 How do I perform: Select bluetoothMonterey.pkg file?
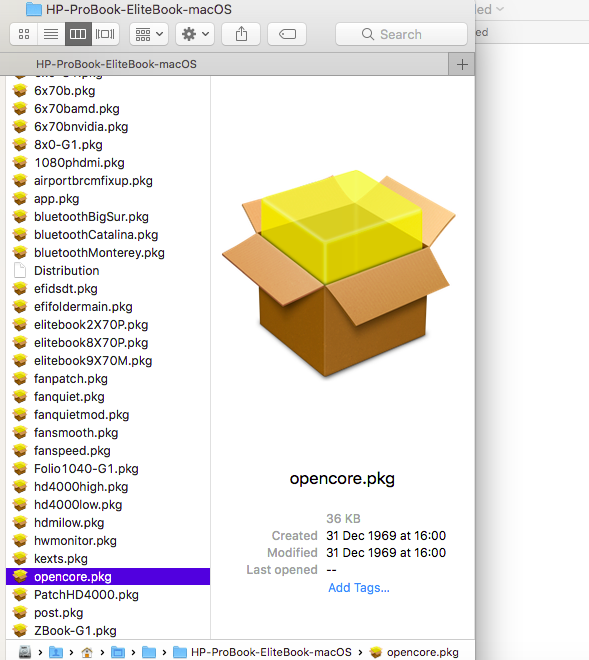click(108, 253)
